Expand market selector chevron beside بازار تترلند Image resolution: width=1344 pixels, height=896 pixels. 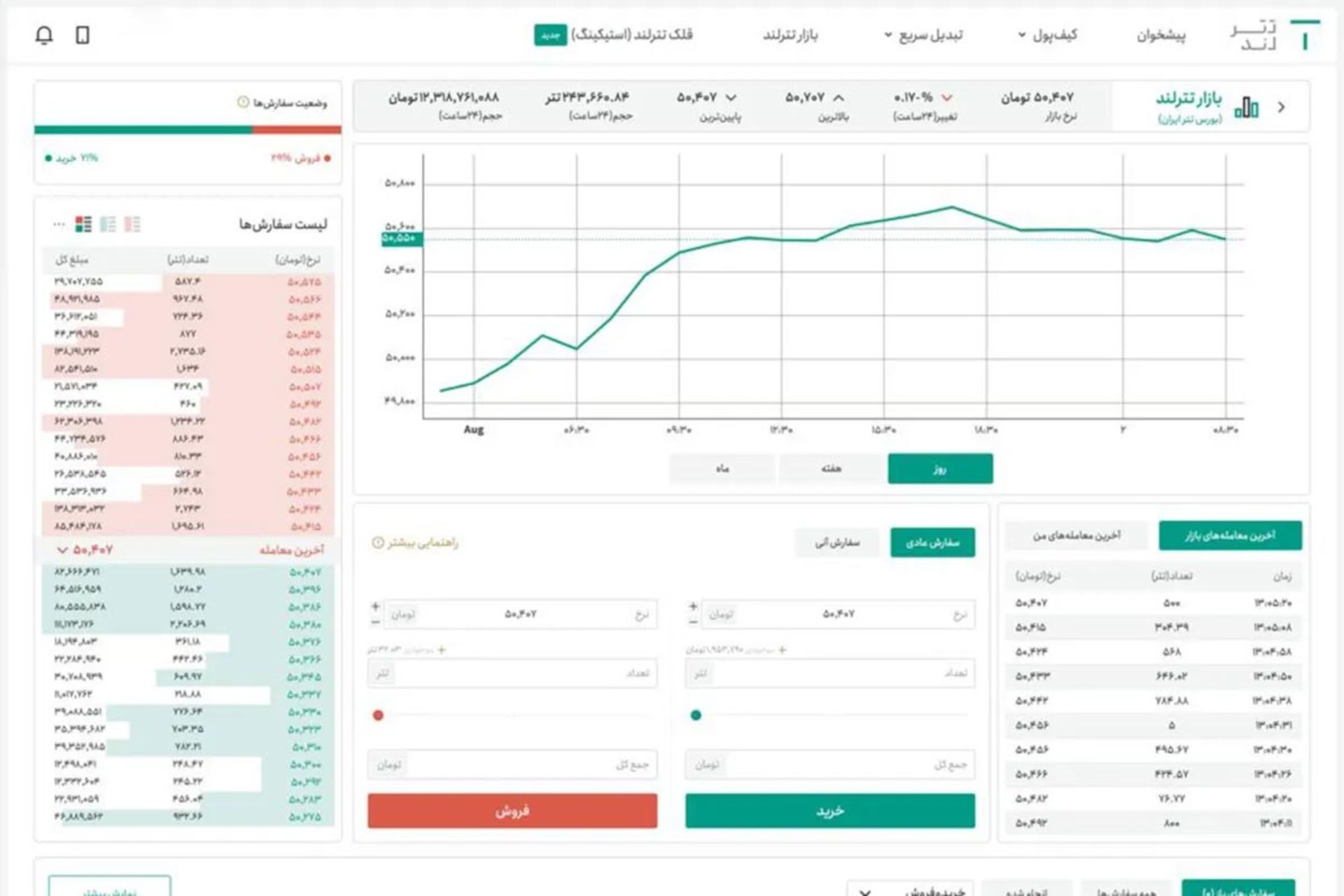pyautogui.click(x=1282, y=107)
